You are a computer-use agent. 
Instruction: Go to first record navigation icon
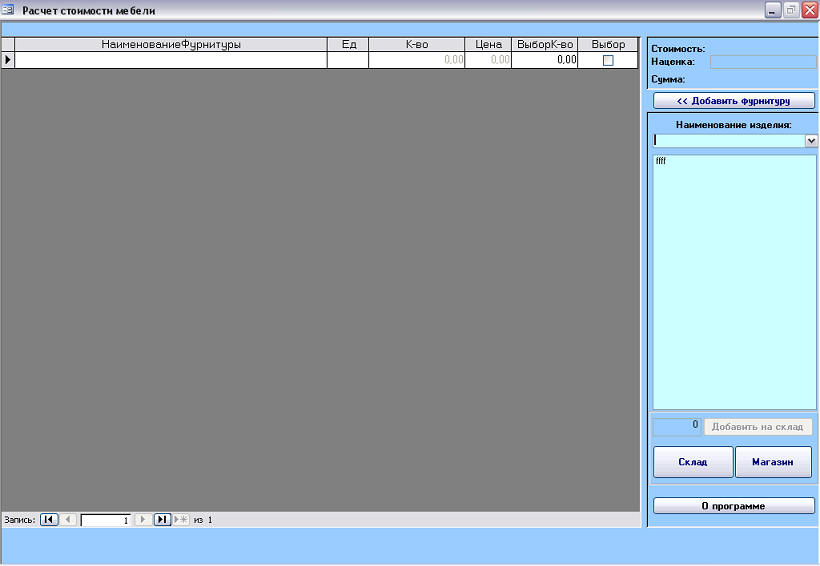[x=49, y=519]
